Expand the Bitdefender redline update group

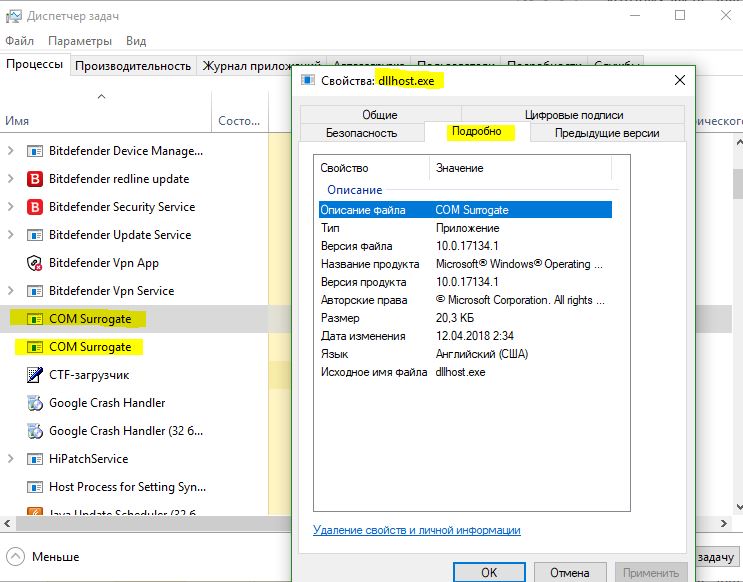click(10, 179)
